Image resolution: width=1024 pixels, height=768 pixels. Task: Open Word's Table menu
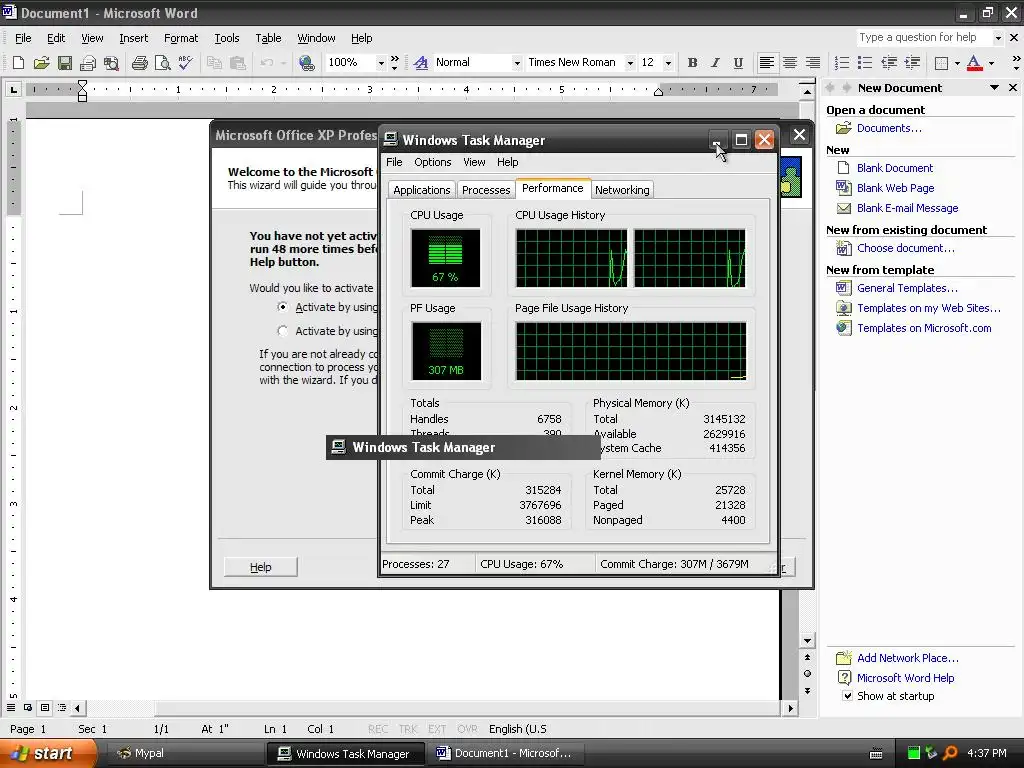[x=268, y=38]
